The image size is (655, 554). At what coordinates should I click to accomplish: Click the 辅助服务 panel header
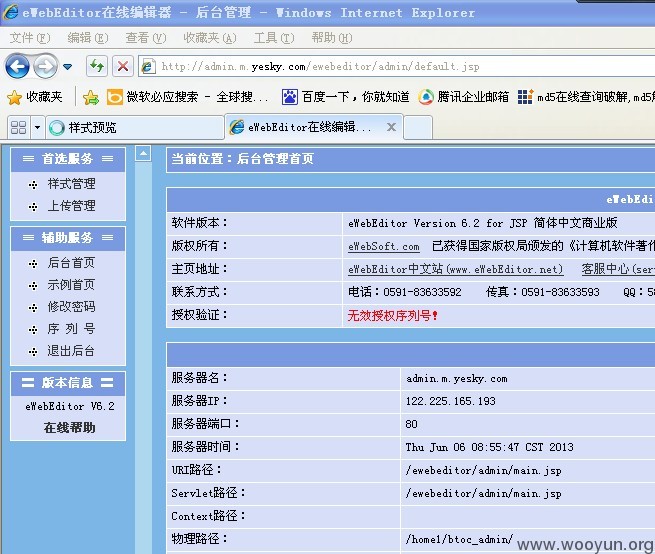point(68,238)
